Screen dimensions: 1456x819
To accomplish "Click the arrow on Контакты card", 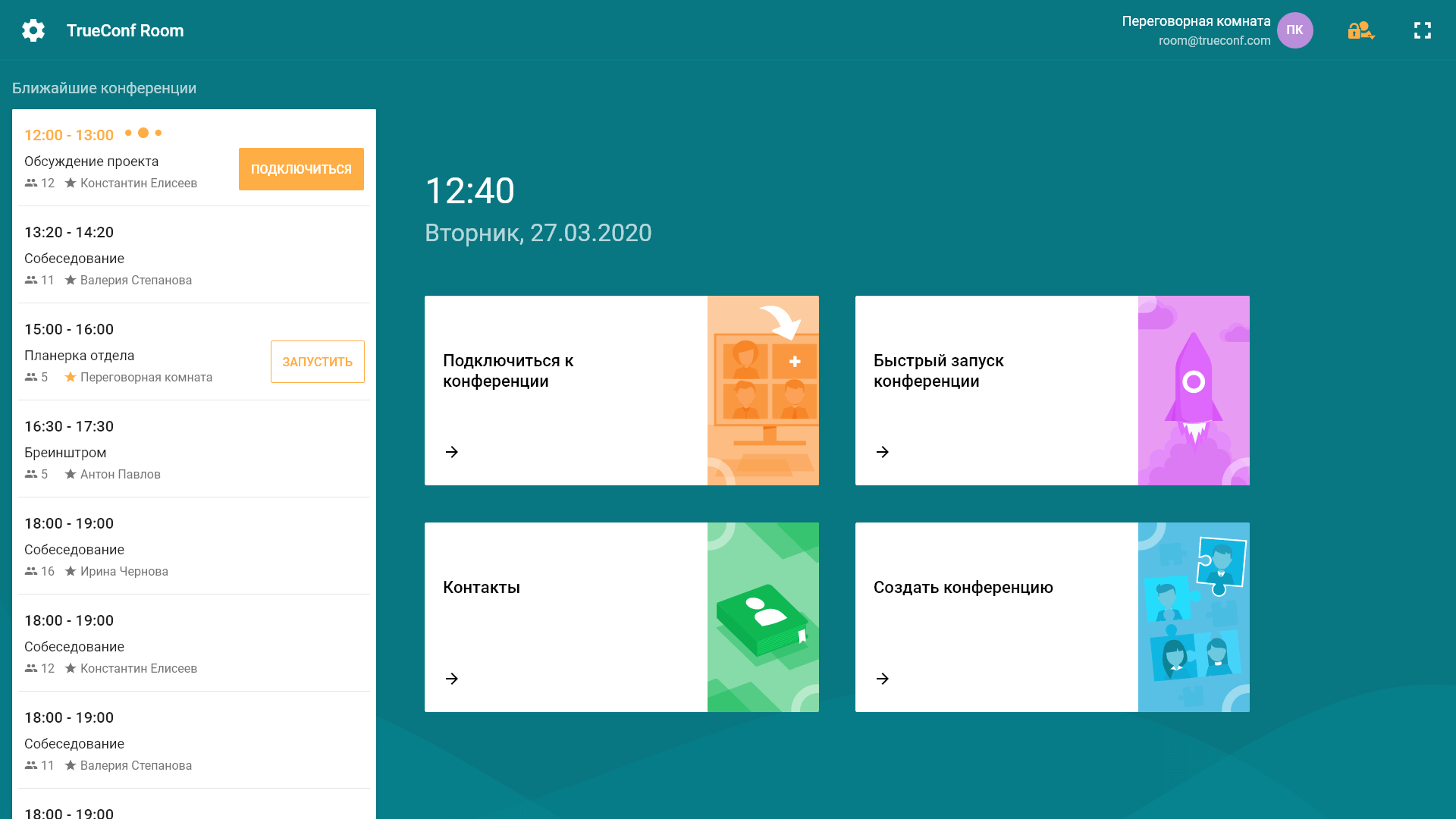I will click(x=452, y=679).
